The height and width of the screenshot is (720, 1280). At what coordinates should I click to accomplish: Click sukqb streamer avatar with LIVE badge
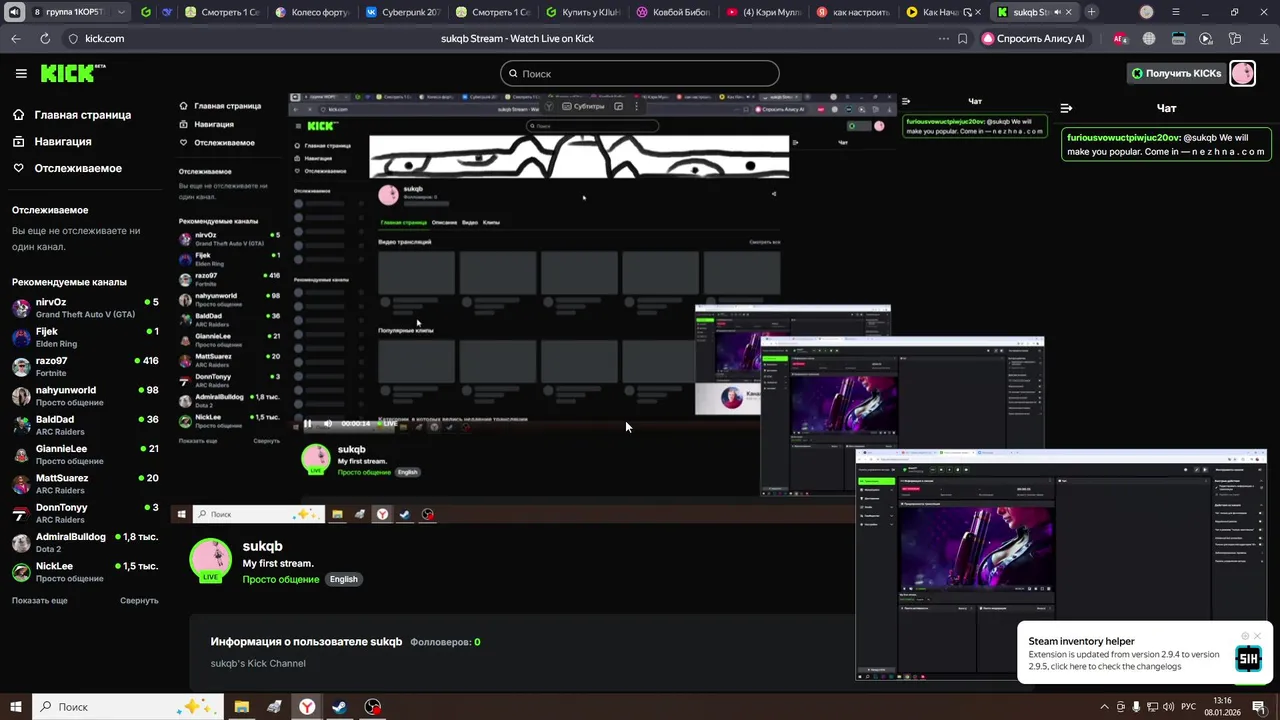point(211,560)
